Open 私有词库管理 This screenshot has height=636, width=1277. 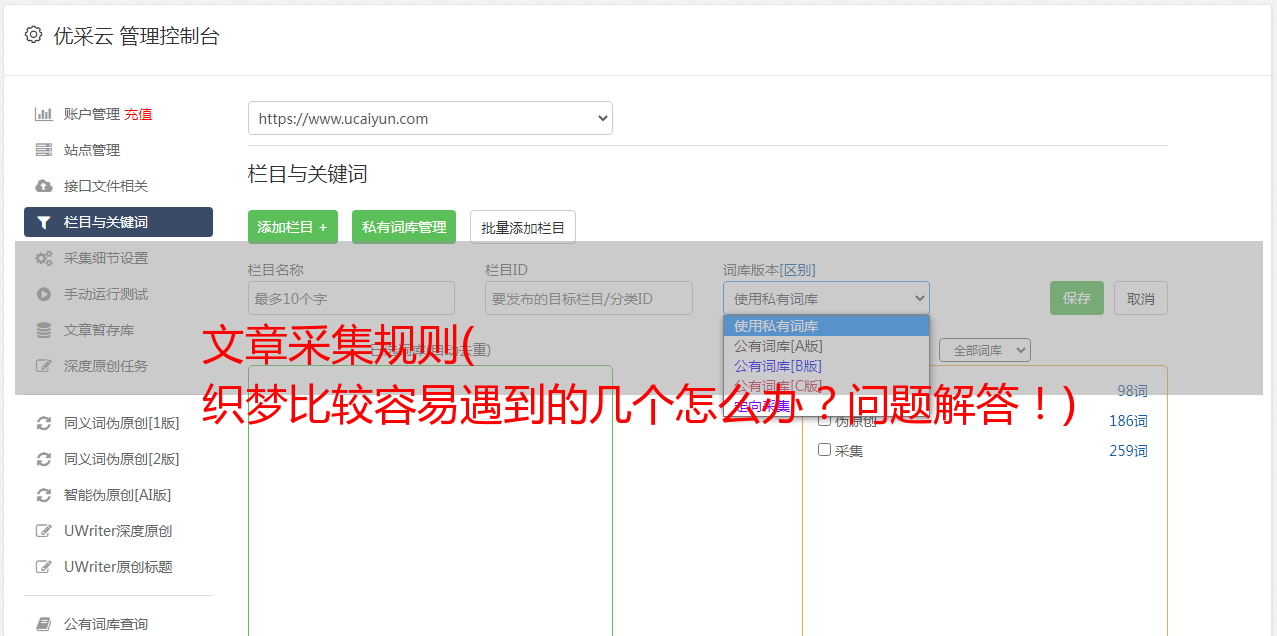[x=404, y=227]
